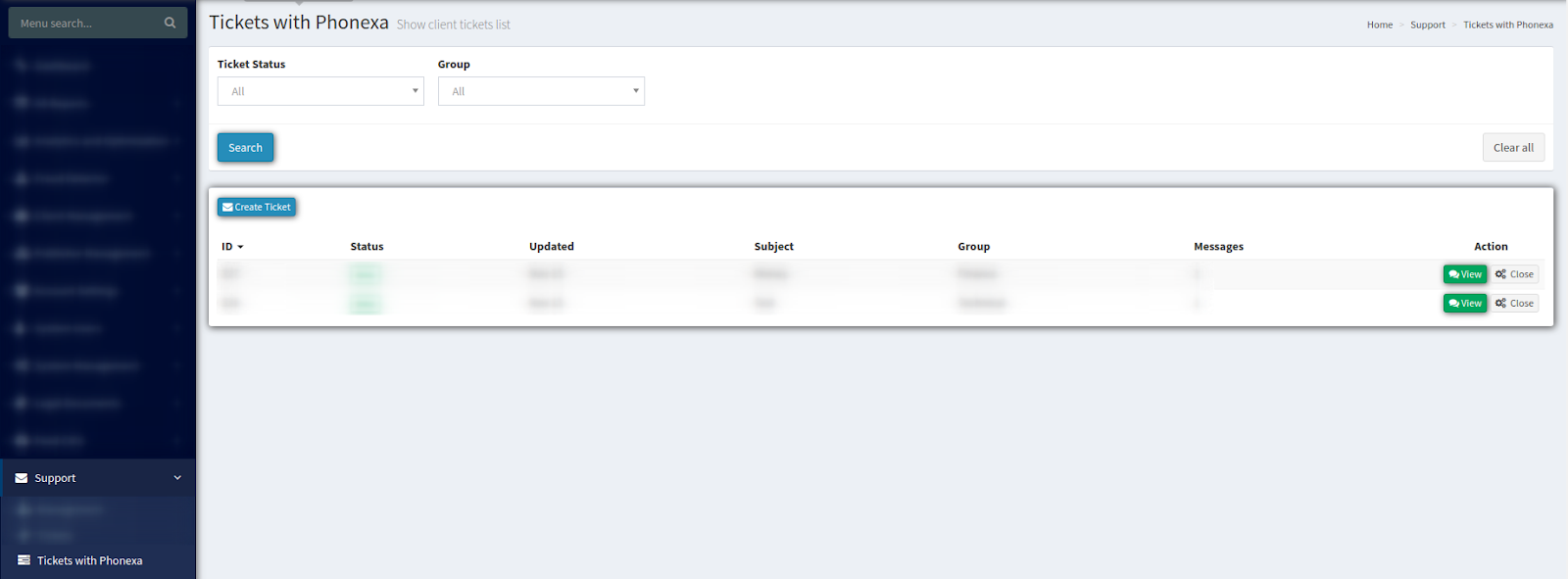Screen dimensions: 1568x579
Task: Open the Group filter dropdown
Action: (541, 91)
